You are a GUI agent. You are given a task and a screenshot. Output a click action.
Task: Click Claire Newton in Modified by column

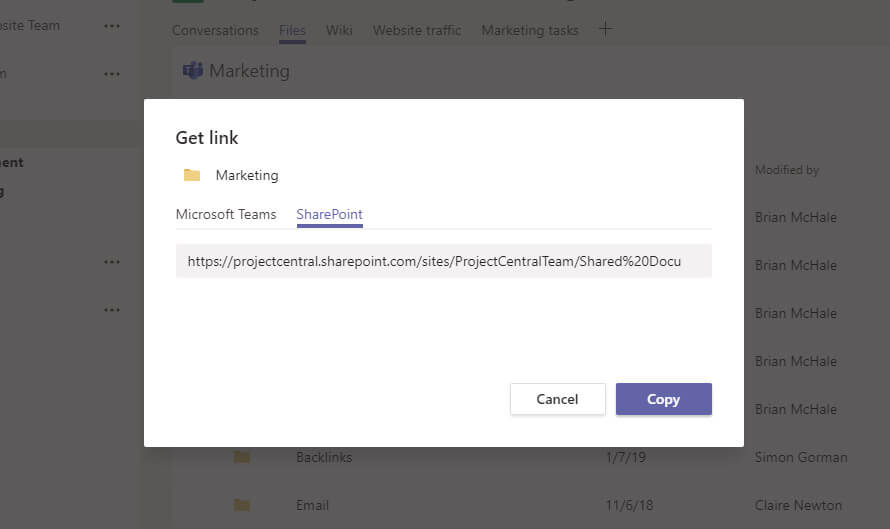coord(798,505)
